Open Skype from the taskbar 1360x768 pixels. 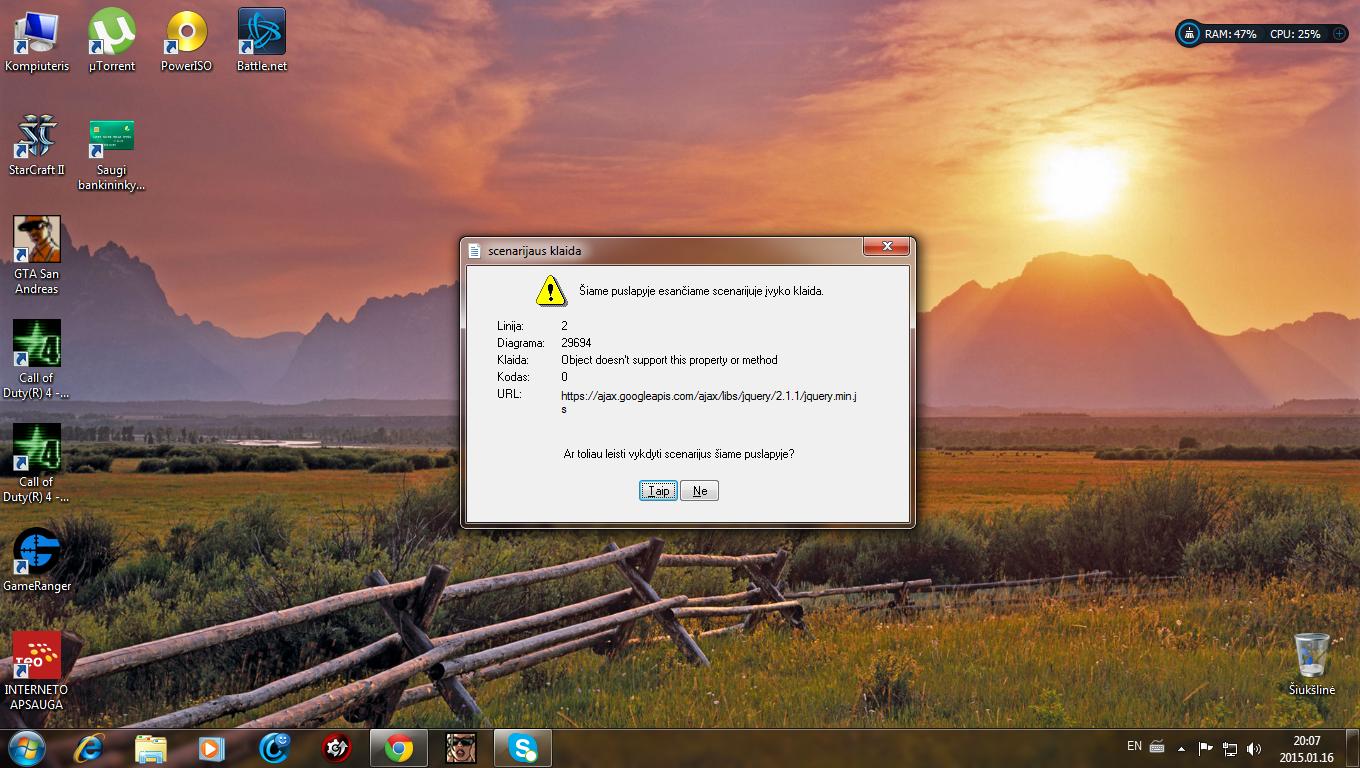point(523,748)
